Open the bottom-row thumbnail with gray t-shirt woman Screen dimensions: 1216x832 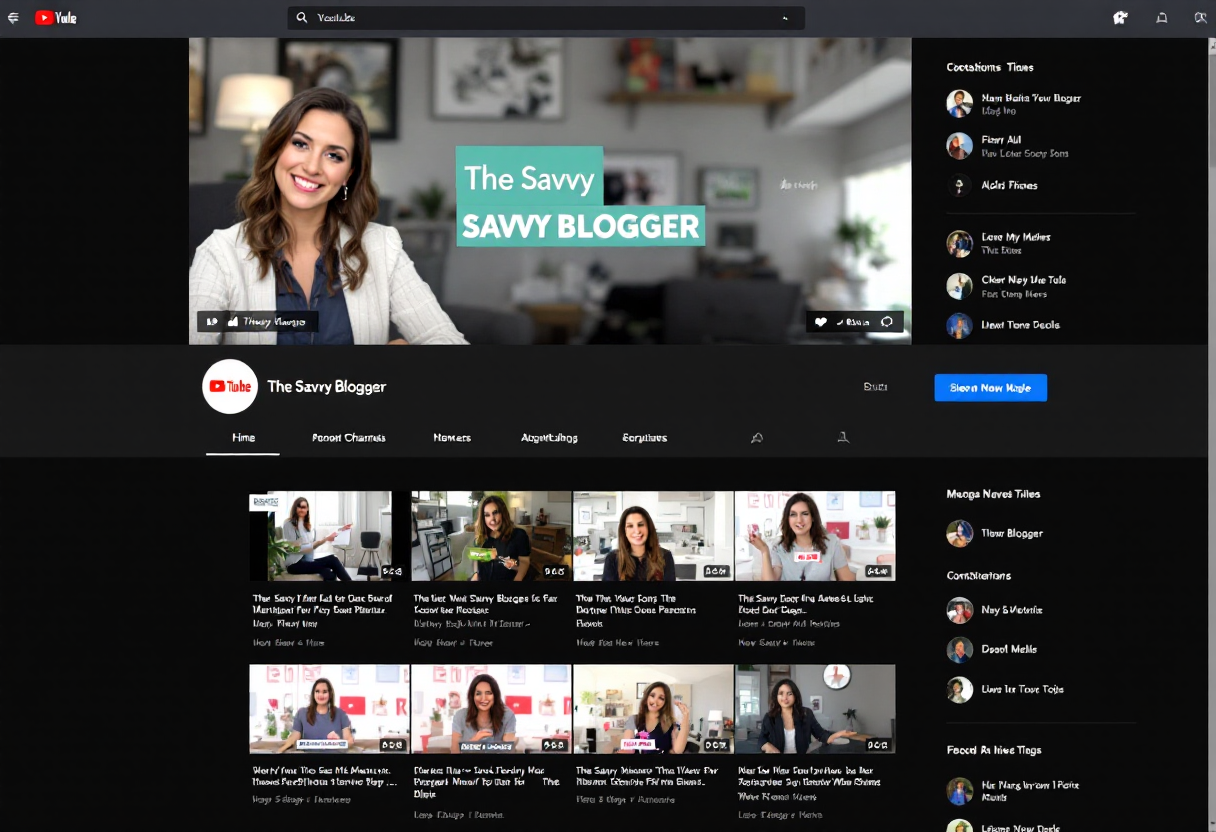pos(491,709)
